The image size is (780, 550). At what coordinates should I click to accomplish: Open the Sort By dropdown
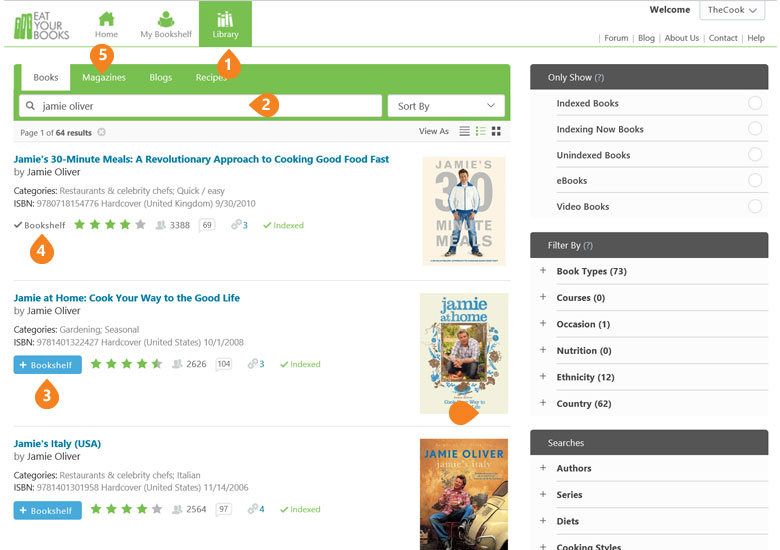click(x=446, y=106)
